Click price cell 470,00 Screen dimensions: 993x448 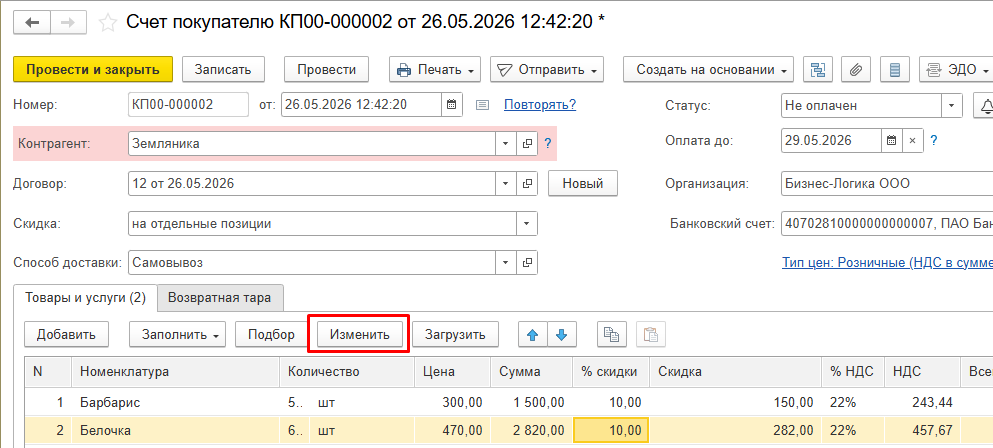452,431
